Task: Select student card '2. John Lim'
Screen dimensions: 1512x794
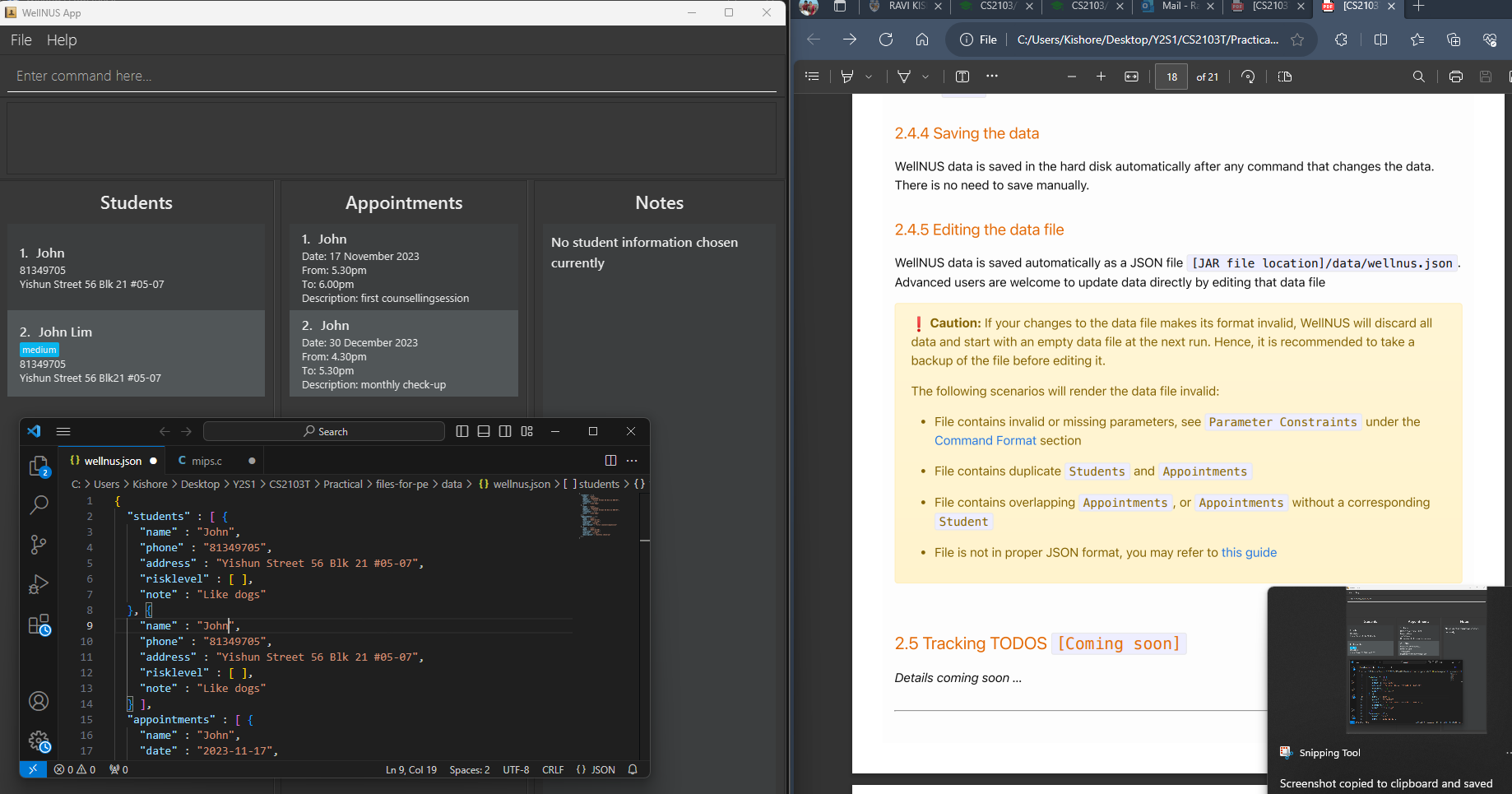Action: [137, 353]
